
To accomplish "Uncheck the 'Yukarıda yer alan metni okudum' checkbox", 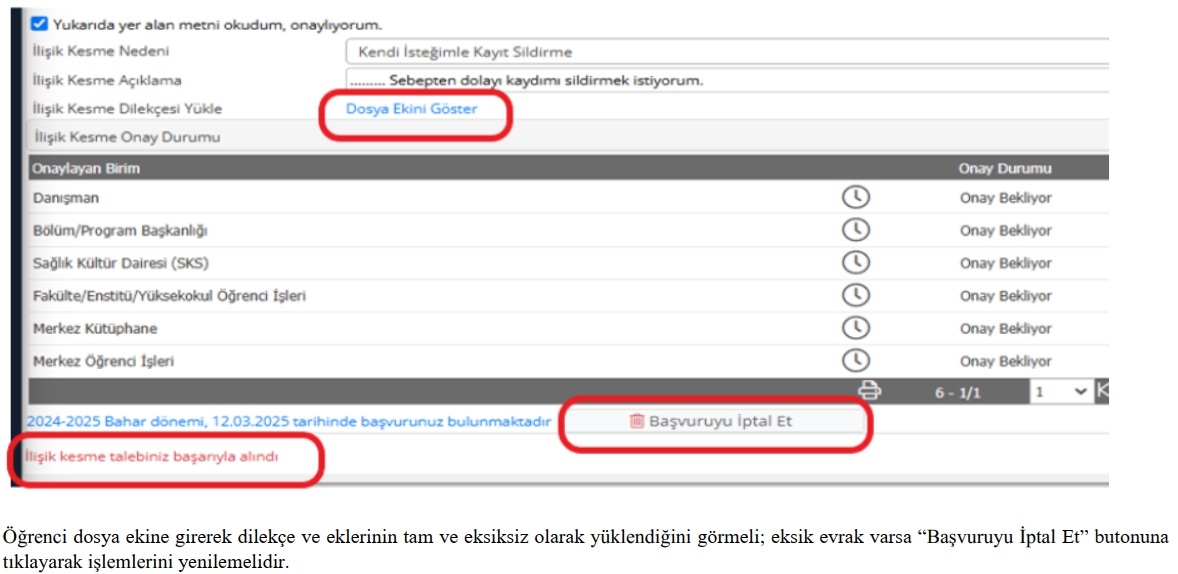I will (39, 24).
